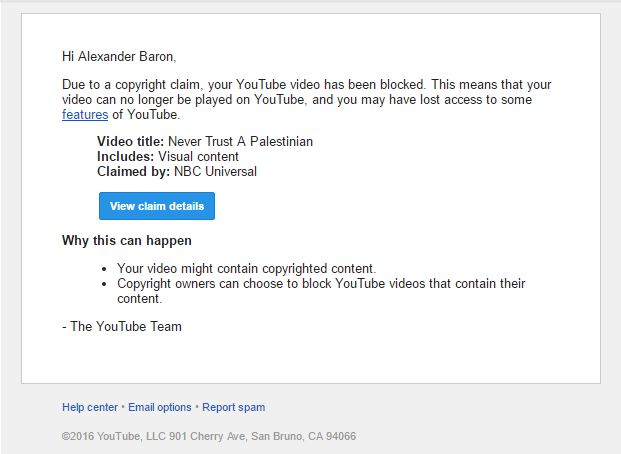Click the 'NBC Universal' claimant name
The width and height of the screenshot is (621, 454).
[215, 172]
